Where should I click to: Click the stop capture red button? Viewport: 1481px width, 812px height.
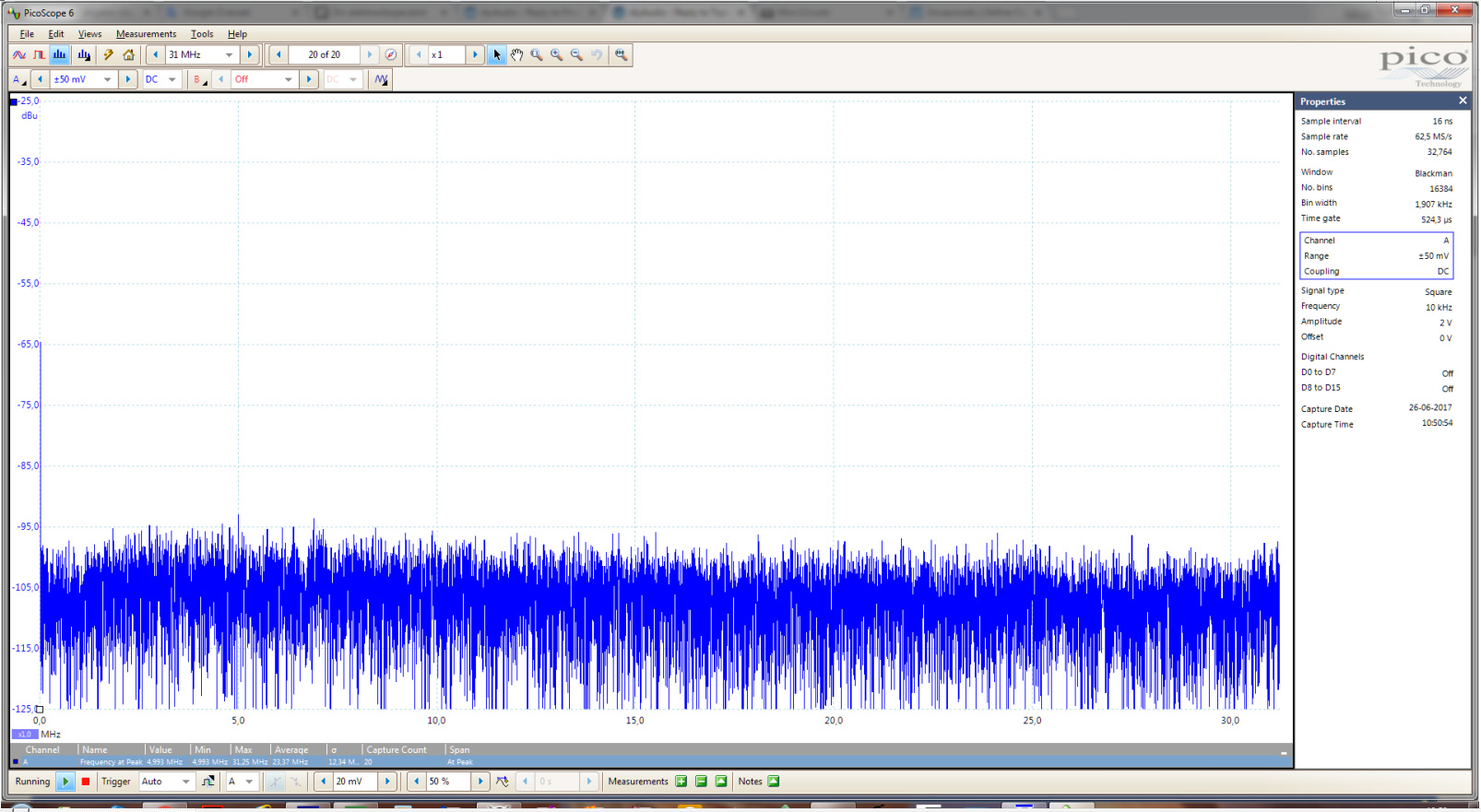click(x=86, y=782)
